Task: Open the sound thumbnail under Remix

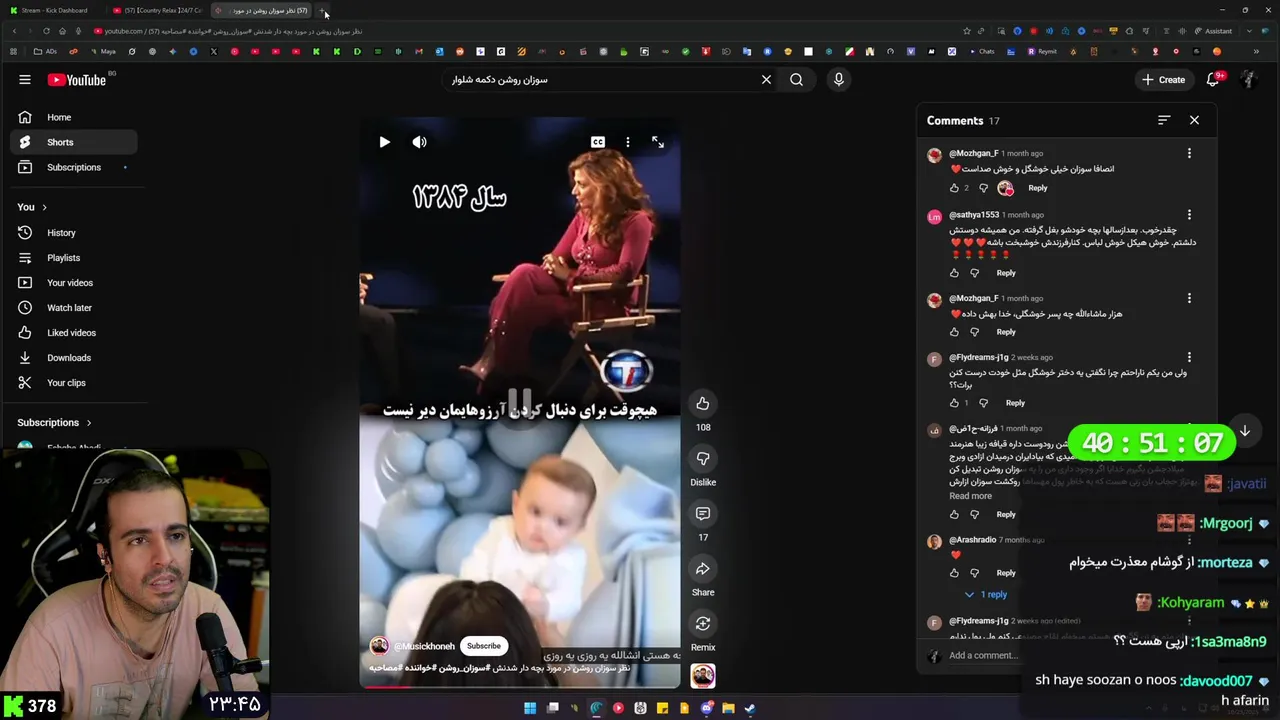Action: click(x=703, y=677)
